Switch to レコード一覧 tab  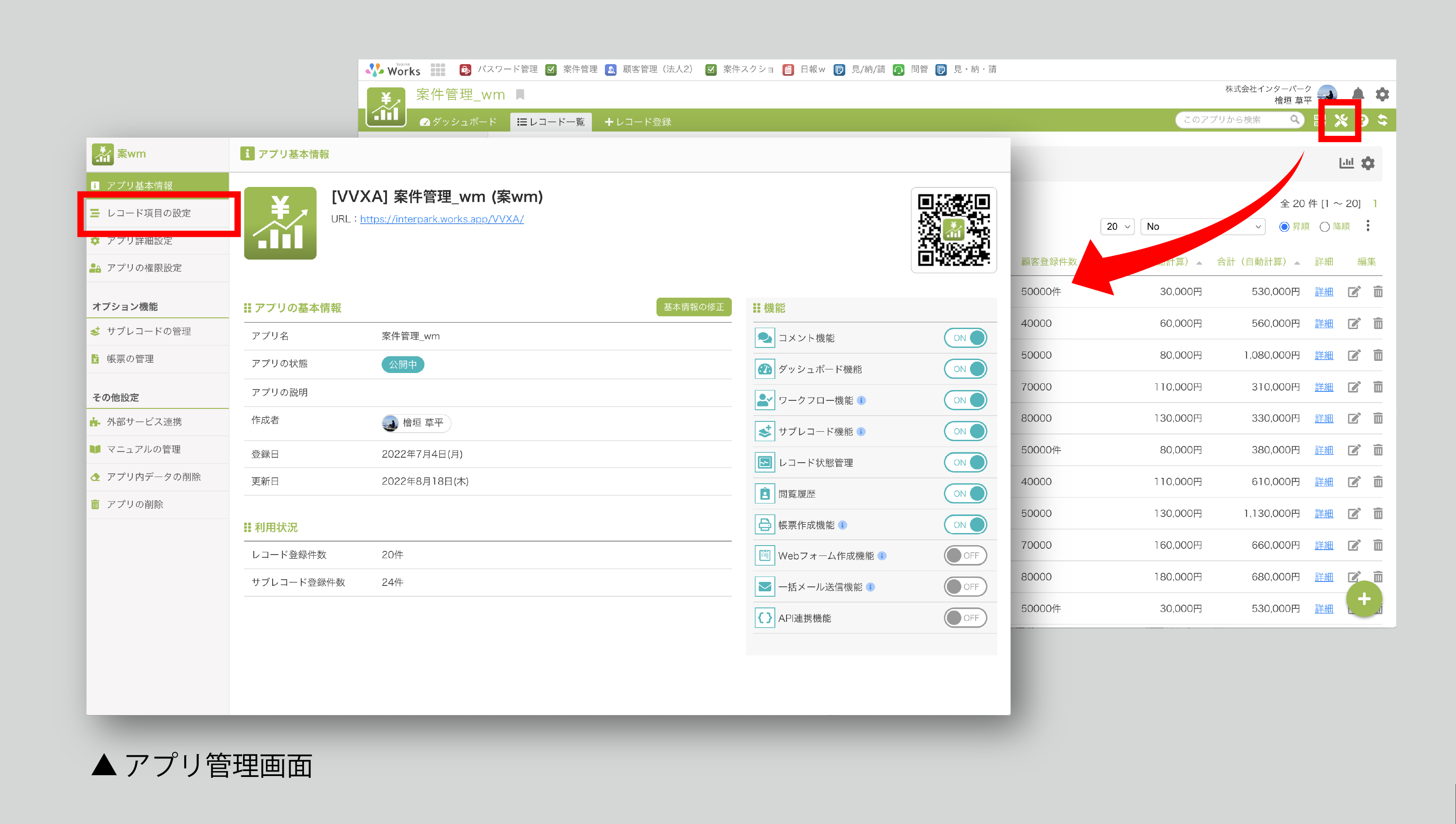pyautogui.click(x=551, y=121)
